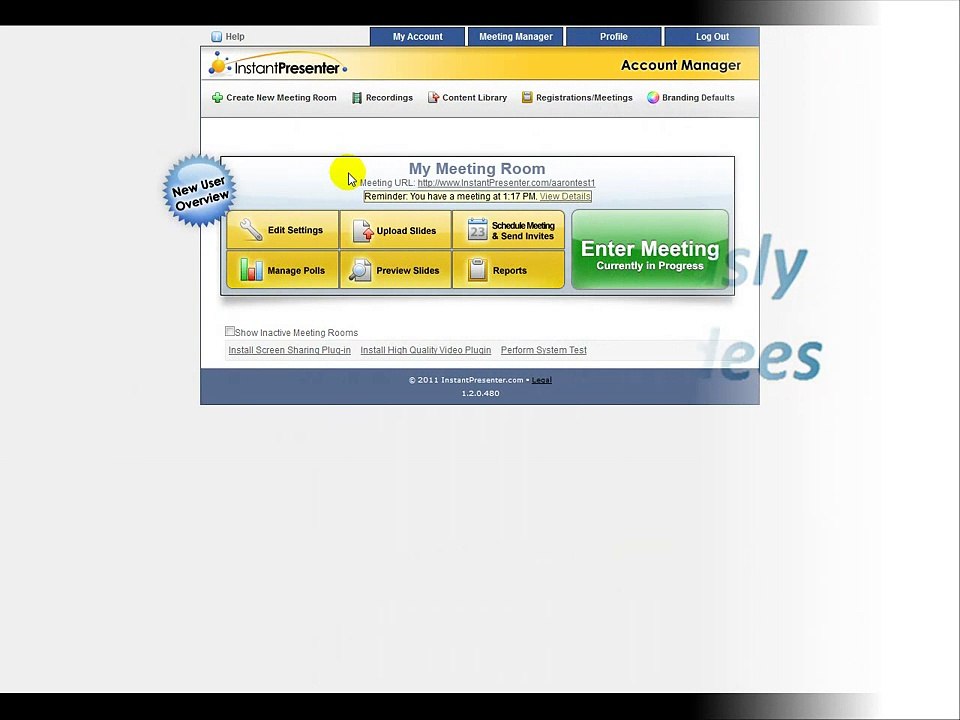Click the upload arrow icon on Upload Slides
This screenshot has width=960, height=720.
click(x=362, y=231)
